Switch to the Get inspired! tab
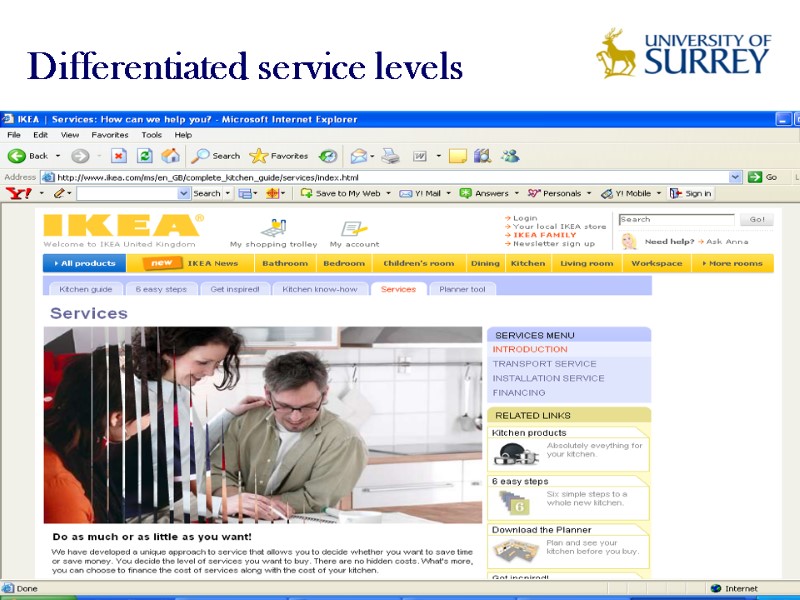Viewport: 800px width, 600px height. [x=235, y=289]
